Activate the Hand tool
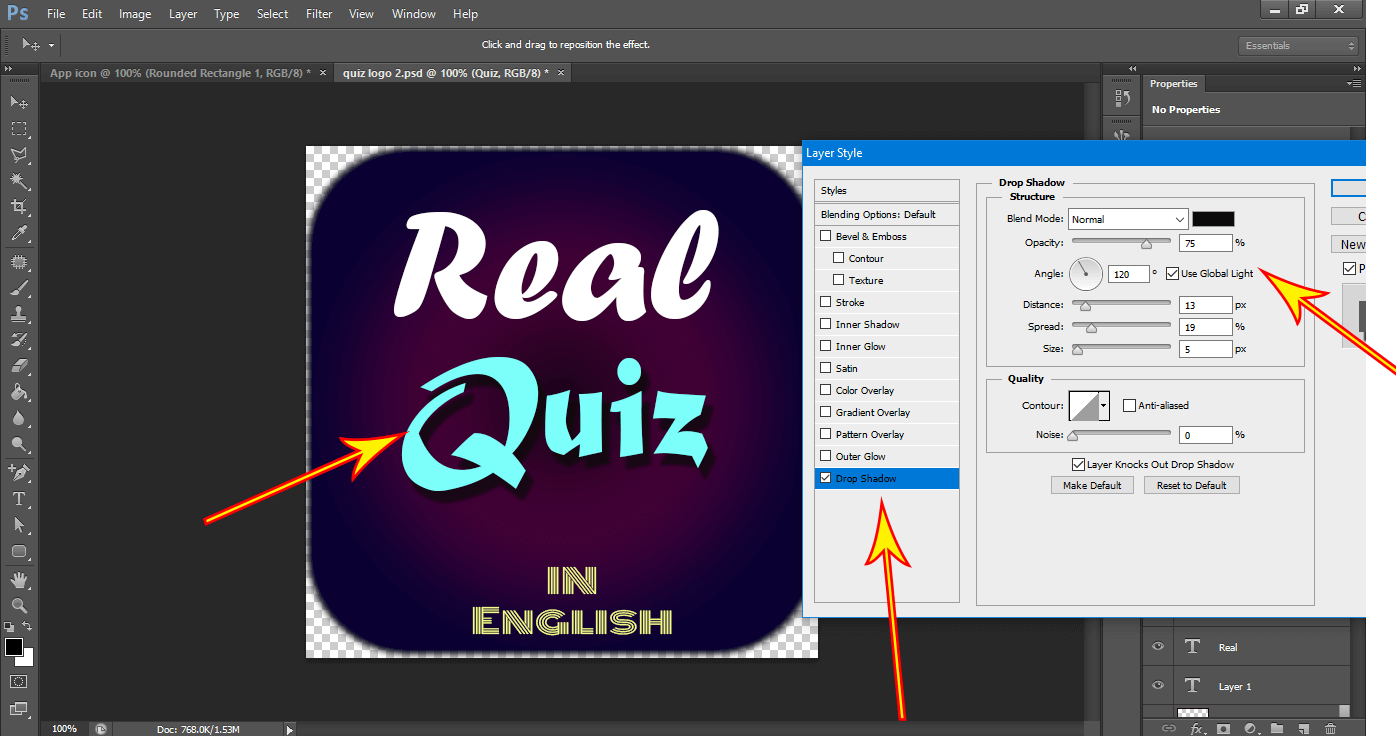 tap(18, 579)
